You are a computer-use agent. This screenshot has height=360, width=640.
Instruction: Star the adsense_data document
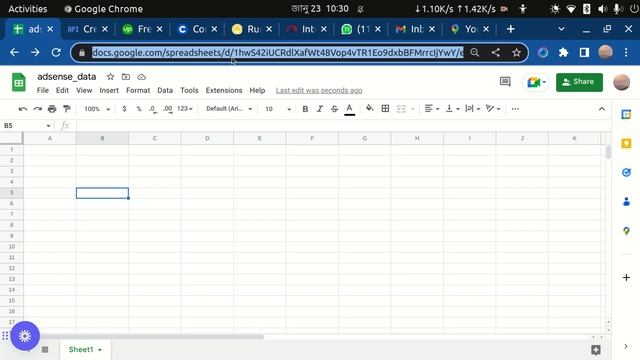110,77
